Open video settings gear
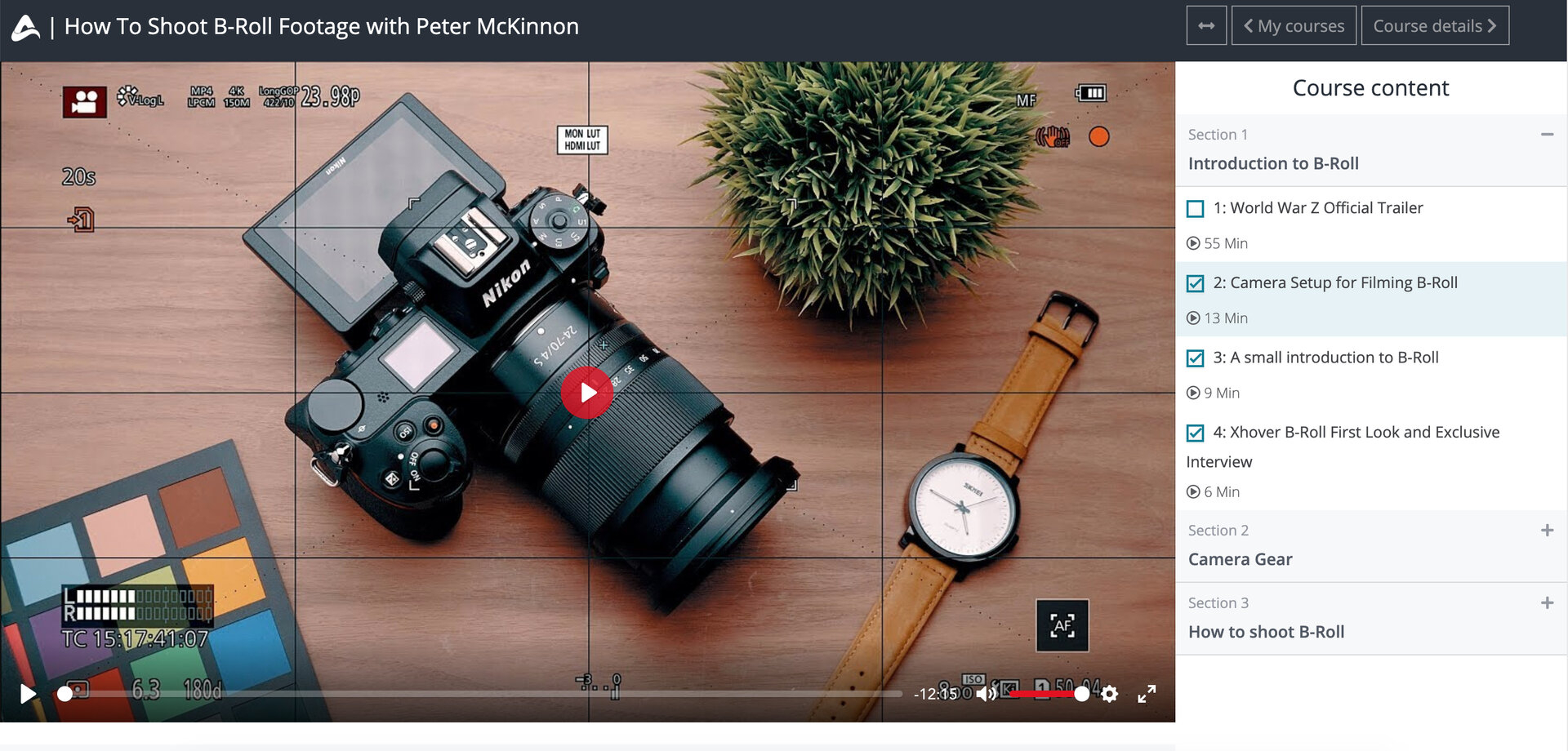1568x751 pixels. [1109, 694]
